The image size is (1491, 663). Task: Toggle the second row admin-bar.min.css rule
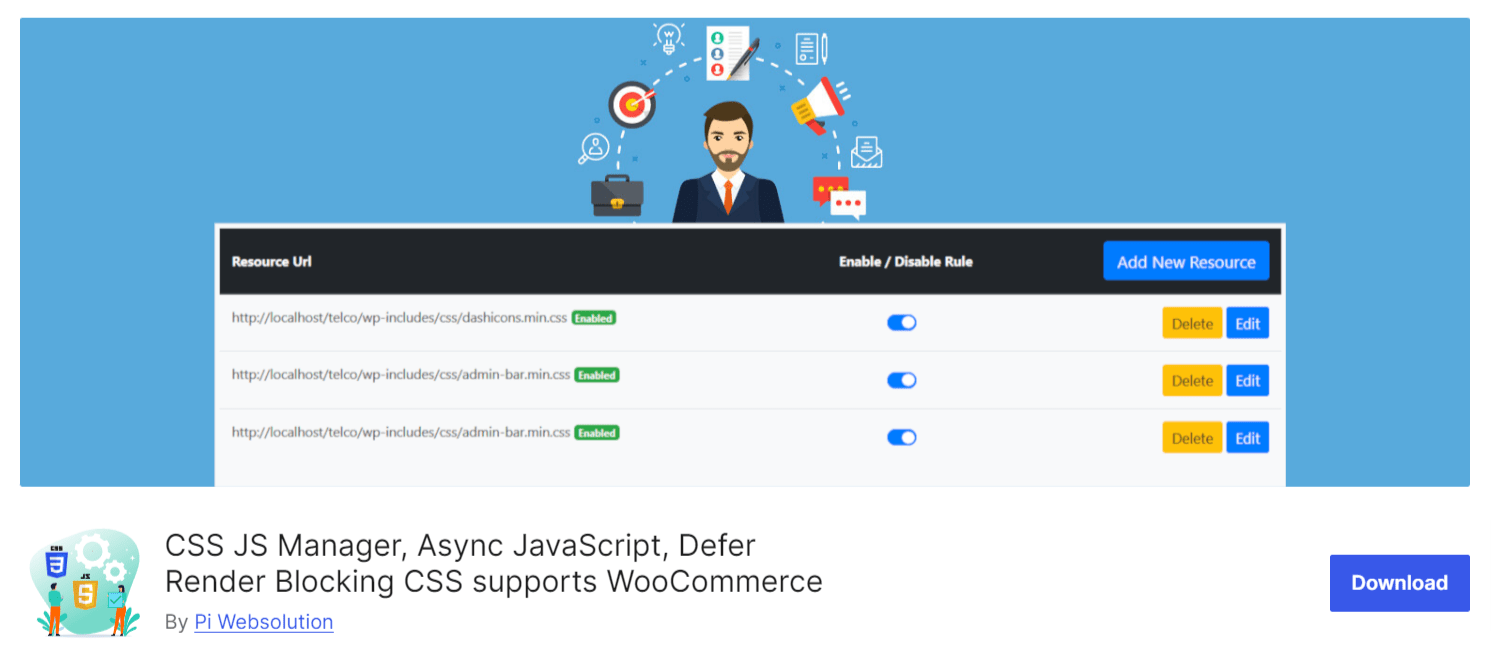(901, 380)
